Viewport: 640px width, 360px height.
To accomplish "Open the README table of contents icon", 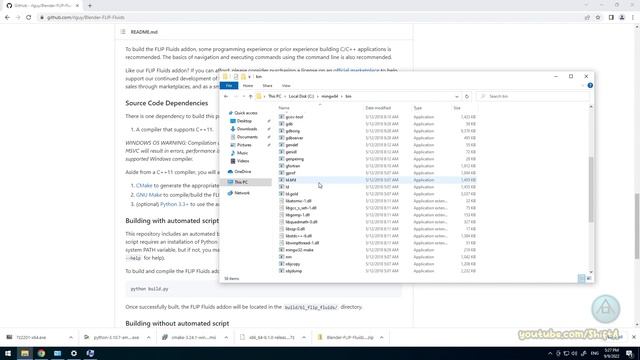I will (x=123, y=32).
